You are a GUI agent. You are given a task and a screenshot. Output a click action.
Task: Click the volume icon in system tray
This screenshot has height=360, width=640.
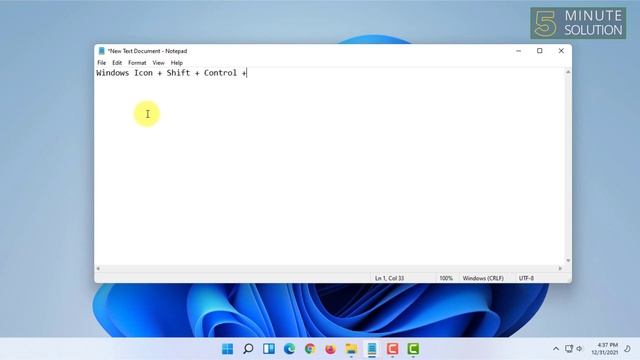click(x=579, y=349)
